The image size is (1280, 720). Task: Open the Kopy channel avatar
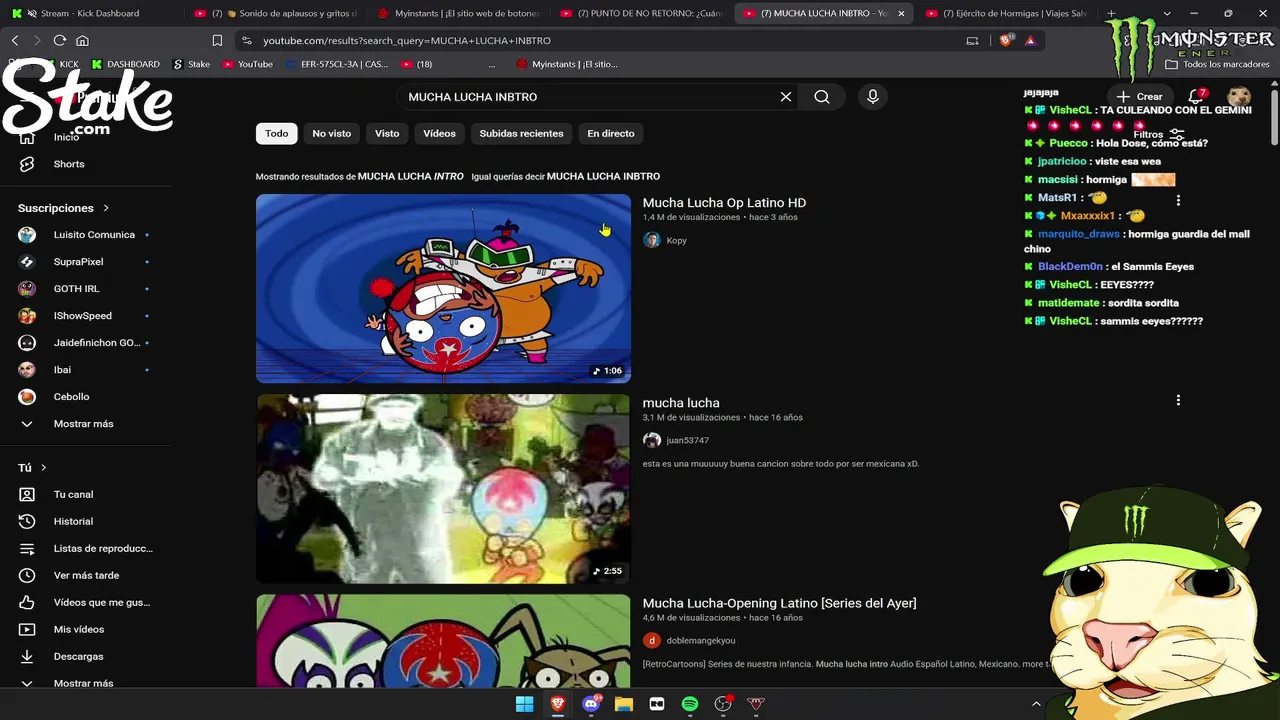[x=652, y=240]
